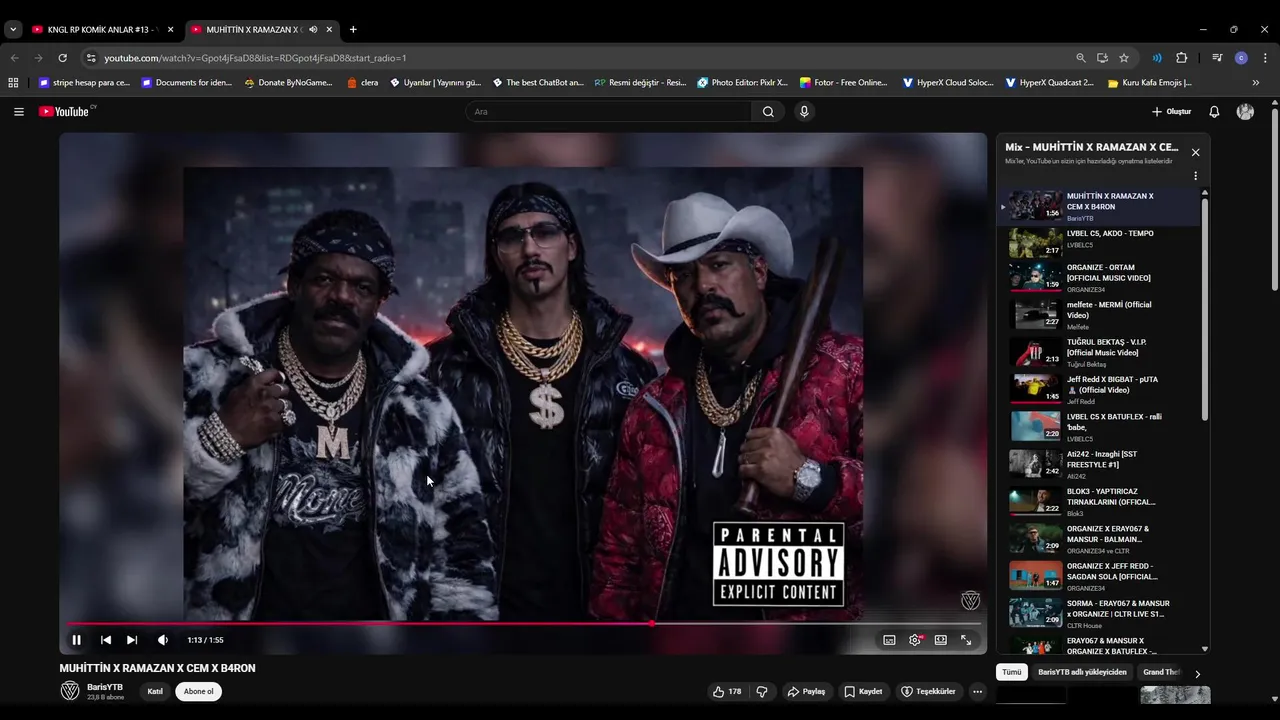Open Chrome three-dot menu
The width and height of the screenshot is (1280, 720).
coord(1265,58)
